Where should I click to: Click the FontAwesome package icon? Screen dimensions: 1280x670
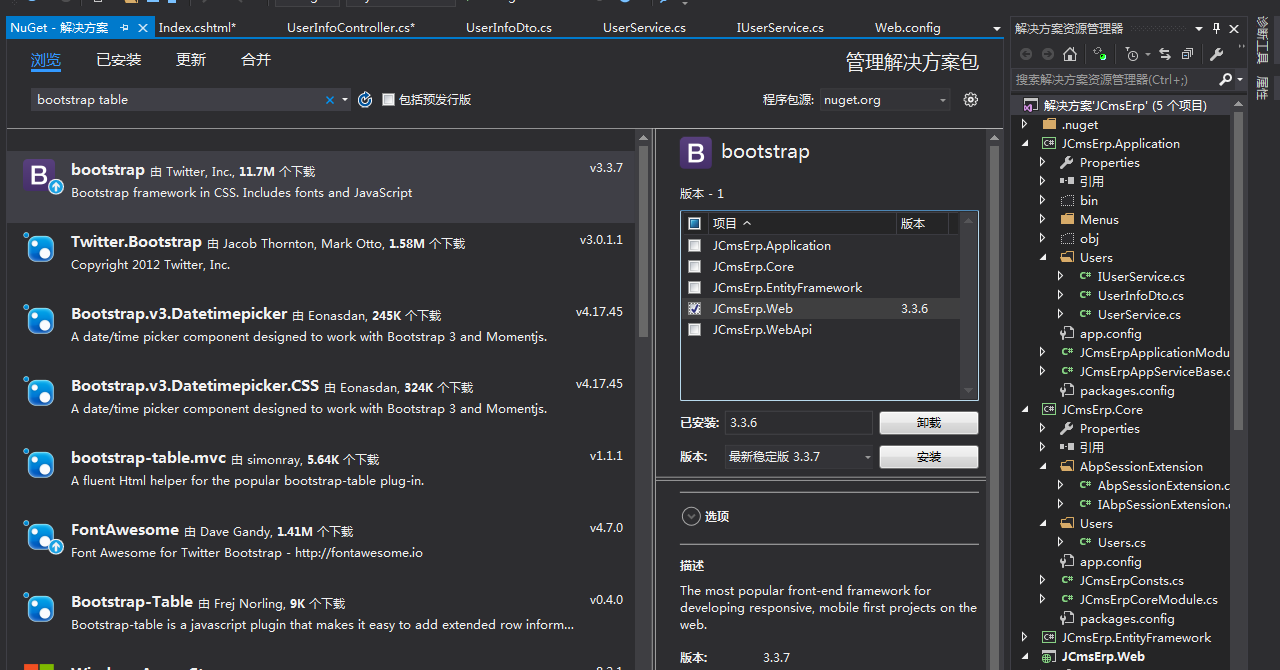tap(40, 536)
